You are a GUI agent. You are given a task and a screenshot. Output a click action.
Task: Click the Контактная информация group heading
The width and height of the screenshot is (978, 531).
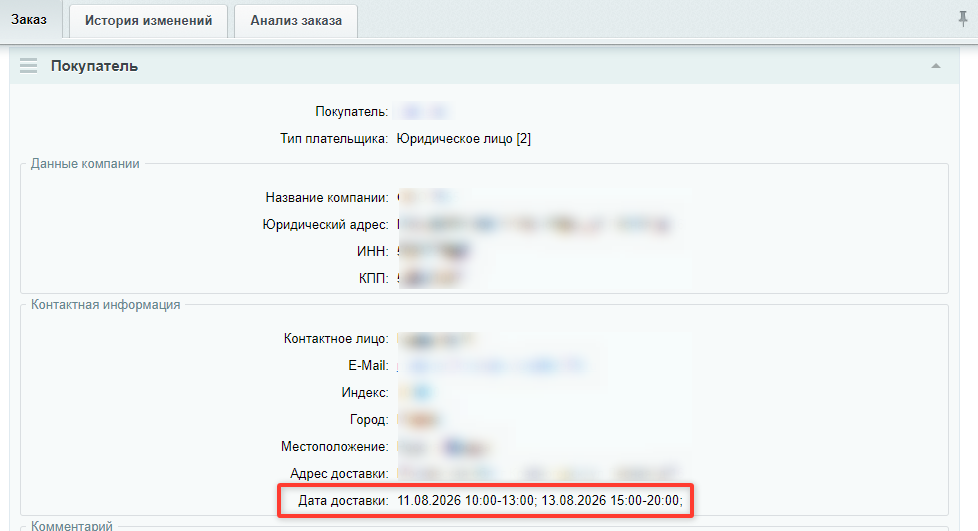tap(105, 304)
